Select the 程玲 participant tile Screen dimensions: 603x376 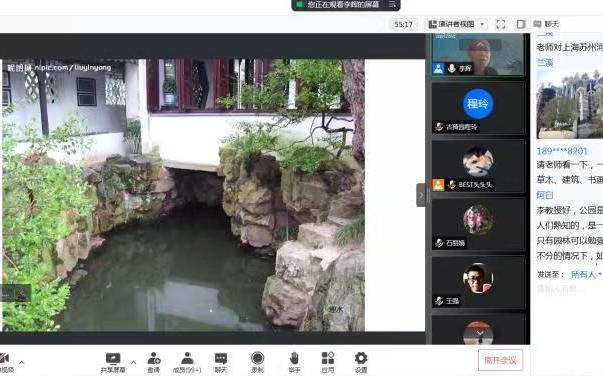coord(478,108)
